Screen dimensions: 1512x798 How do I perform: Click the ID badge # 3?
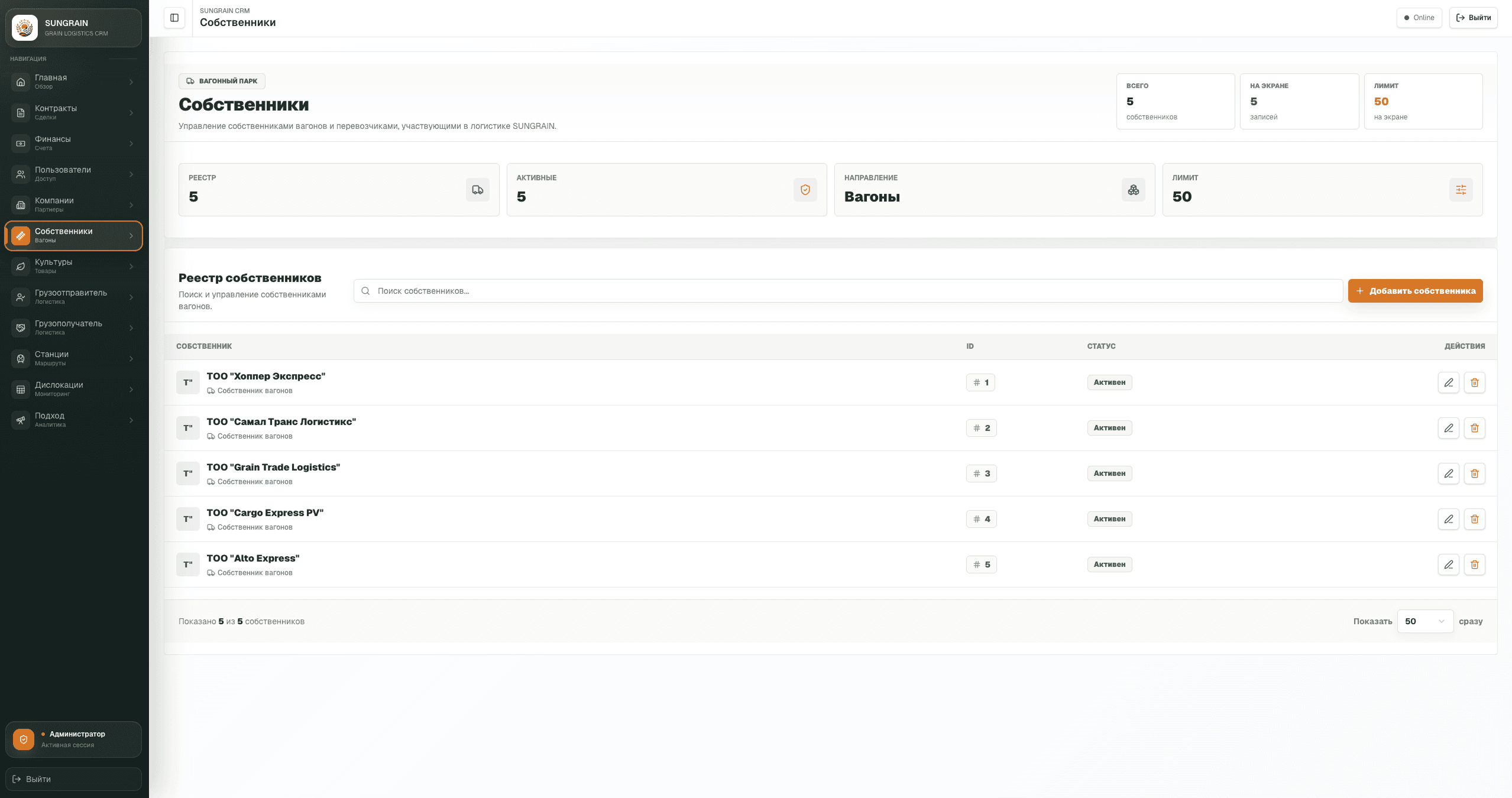point(981,473)
